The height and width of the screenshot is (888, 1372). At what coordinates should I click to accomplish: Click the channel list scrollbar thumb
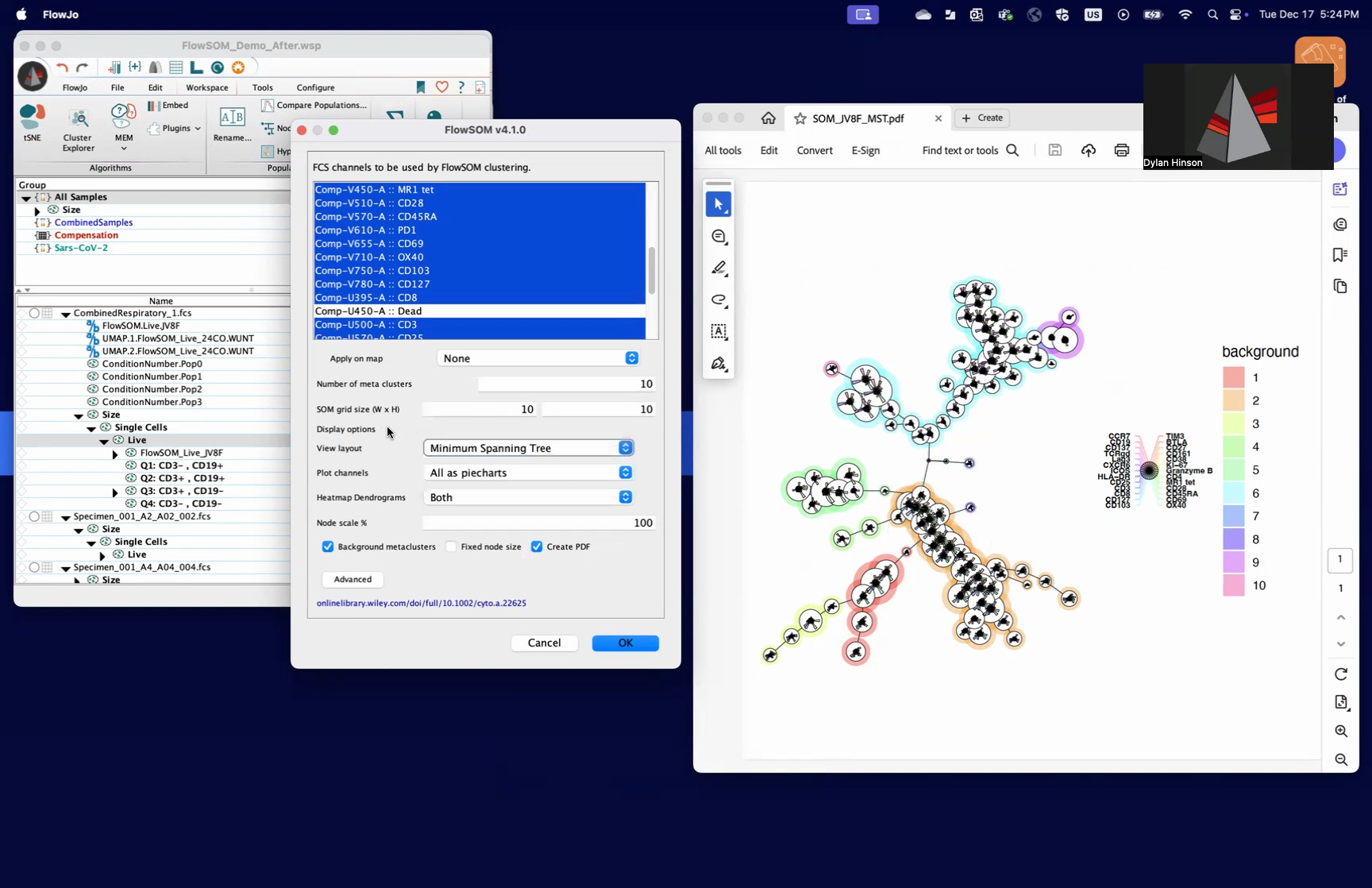652,271
